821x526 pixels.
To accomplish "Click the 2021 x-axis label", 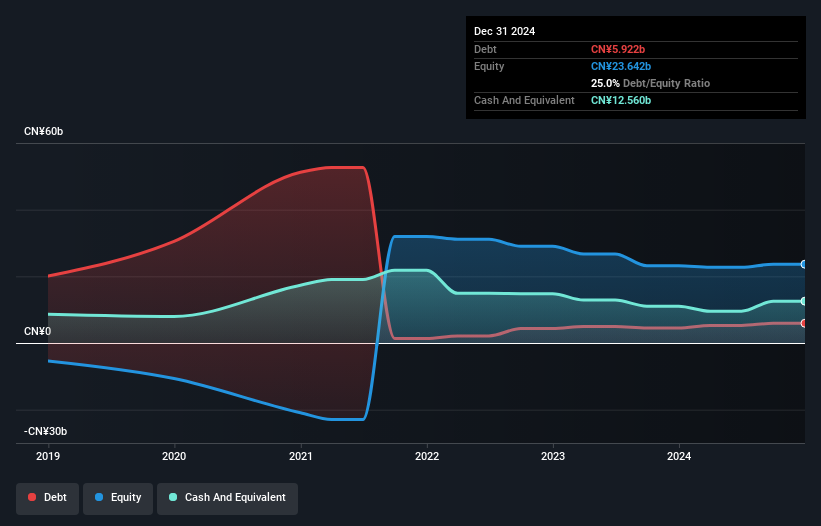I will point(301,456).
